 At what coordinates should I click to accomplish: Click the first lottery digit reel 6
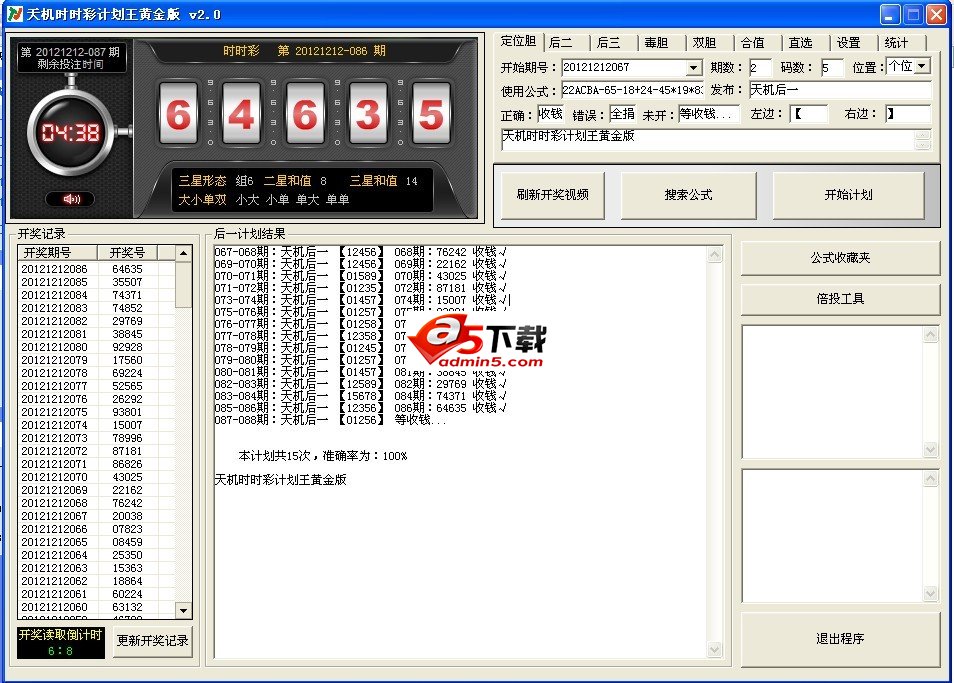178,114
